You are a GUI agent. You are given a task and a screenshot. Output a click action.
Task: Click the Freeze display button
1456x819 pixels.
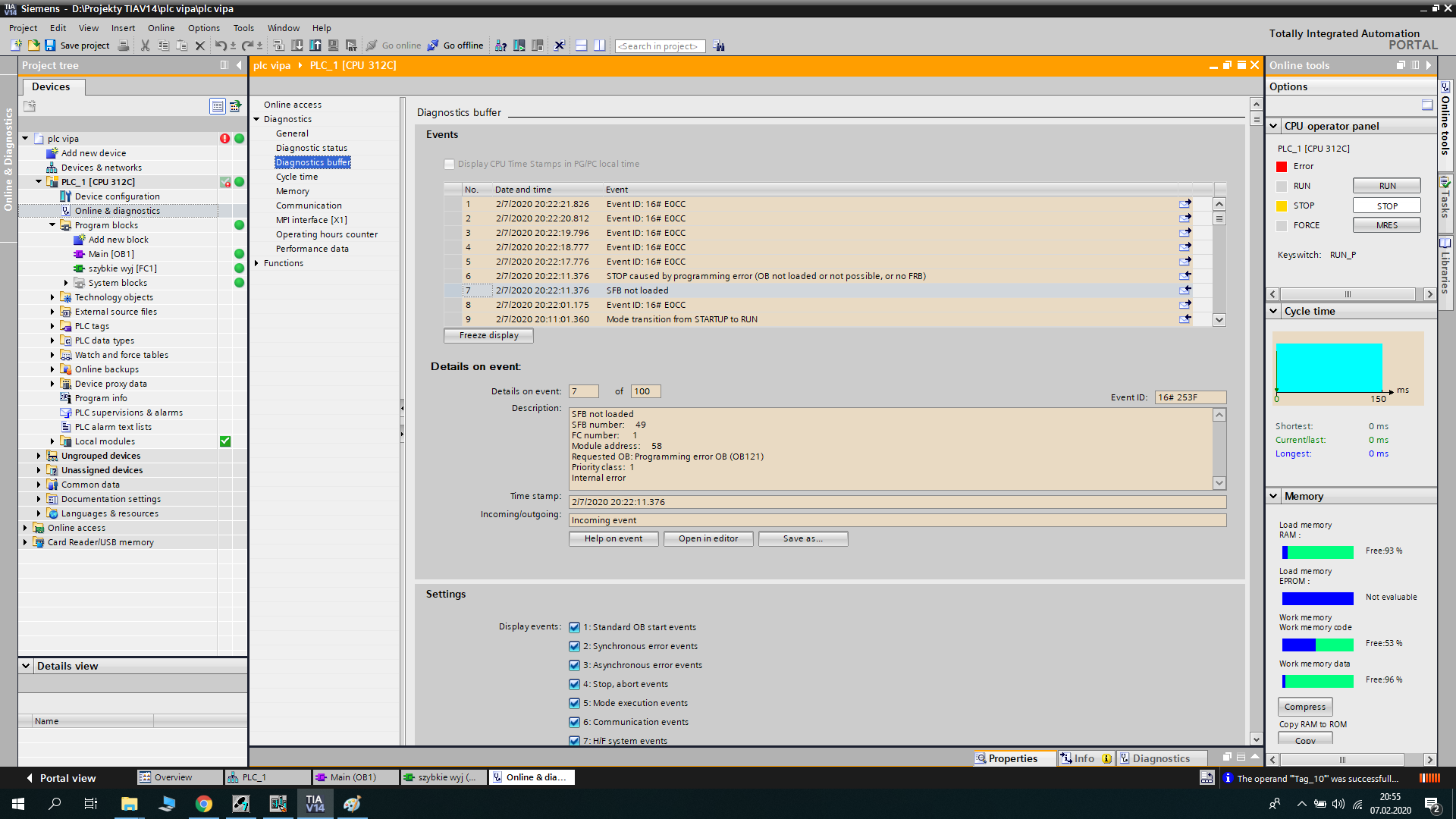pyautogui.click(x=488, y=335)
